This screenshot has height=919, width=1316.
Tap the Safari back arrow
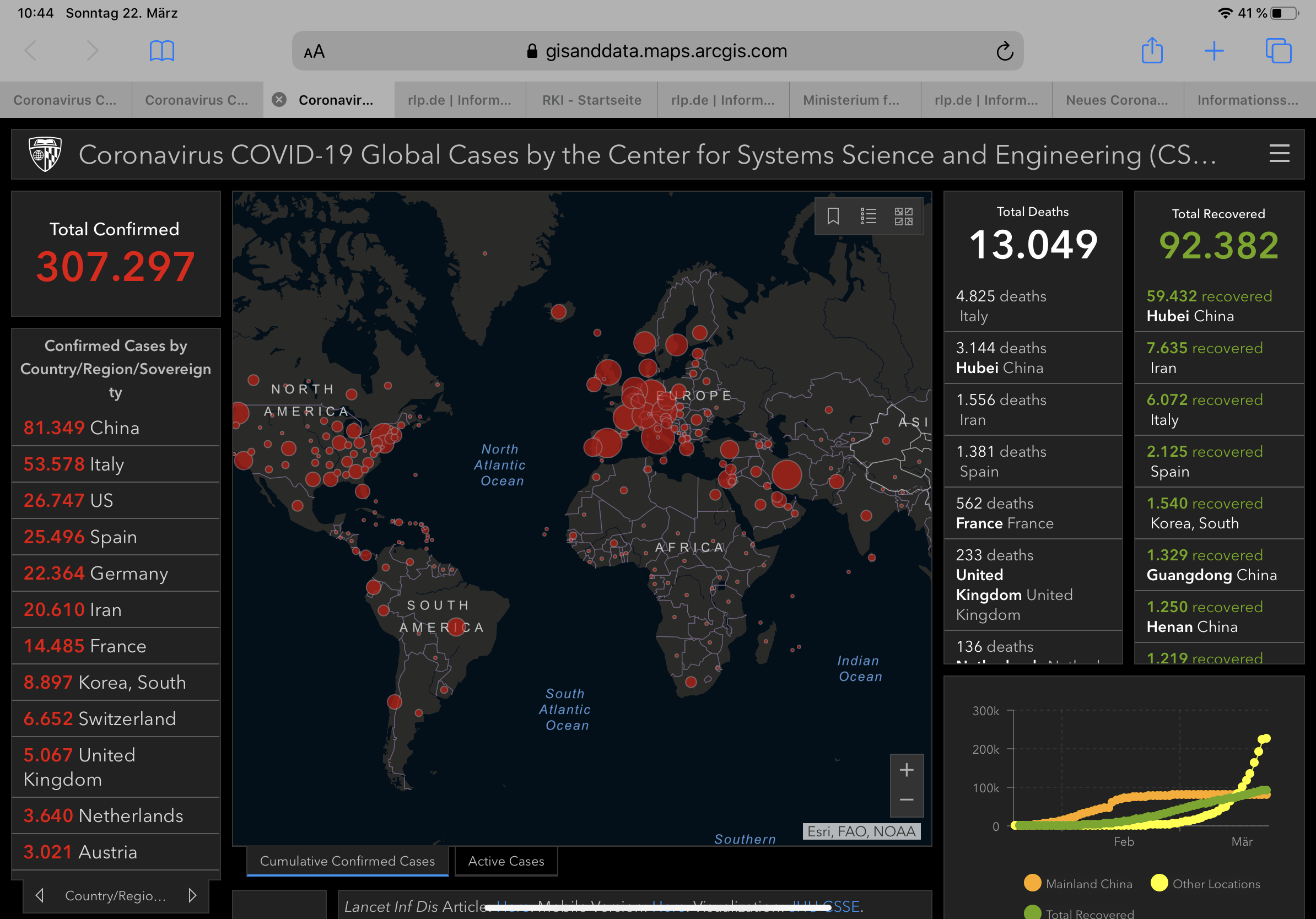point(31,51)
